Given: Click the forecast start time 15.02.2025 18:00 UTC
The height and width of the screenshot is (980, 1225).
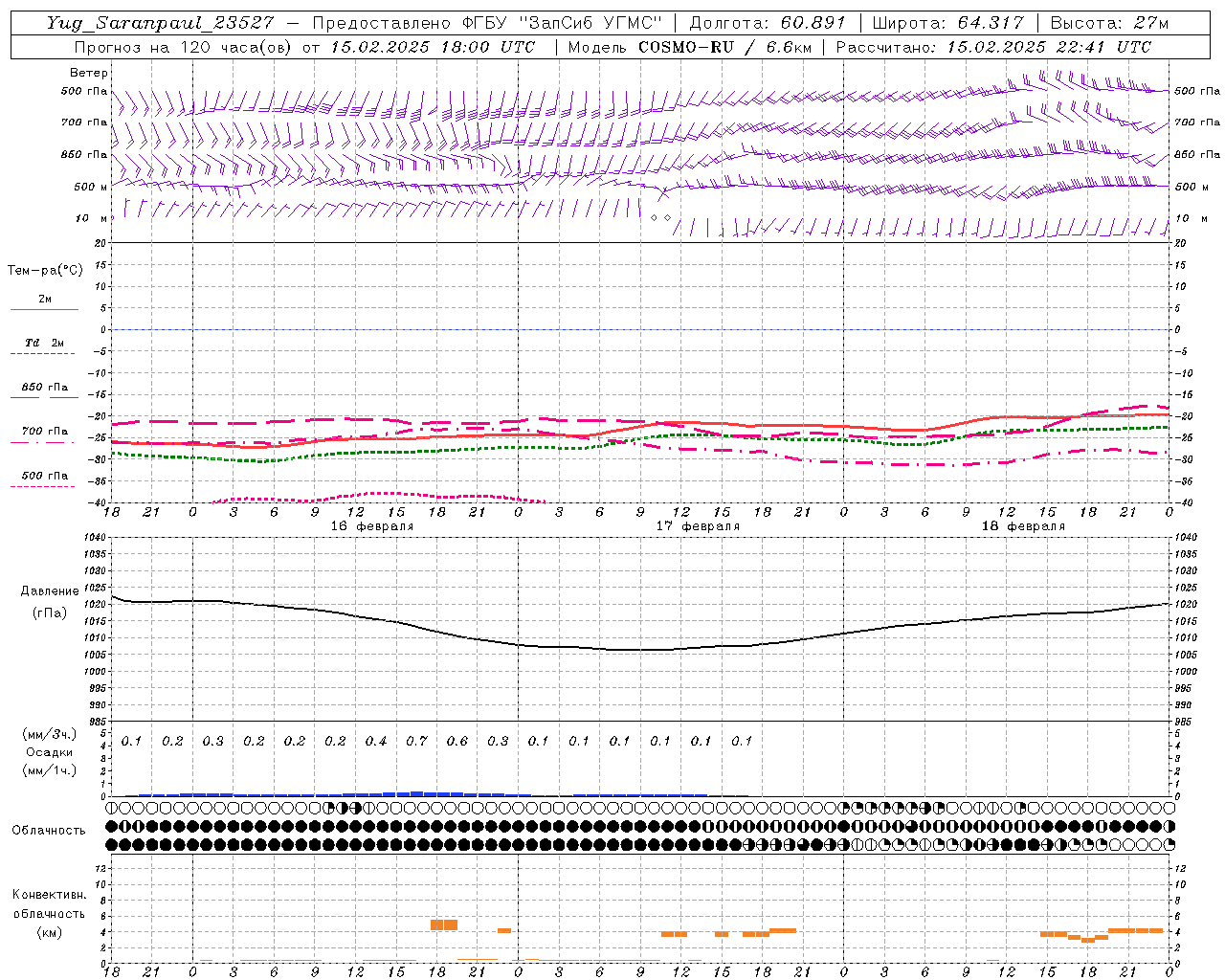Looking at the screenshot, I should pyautogui.click(x=433, y=47).
